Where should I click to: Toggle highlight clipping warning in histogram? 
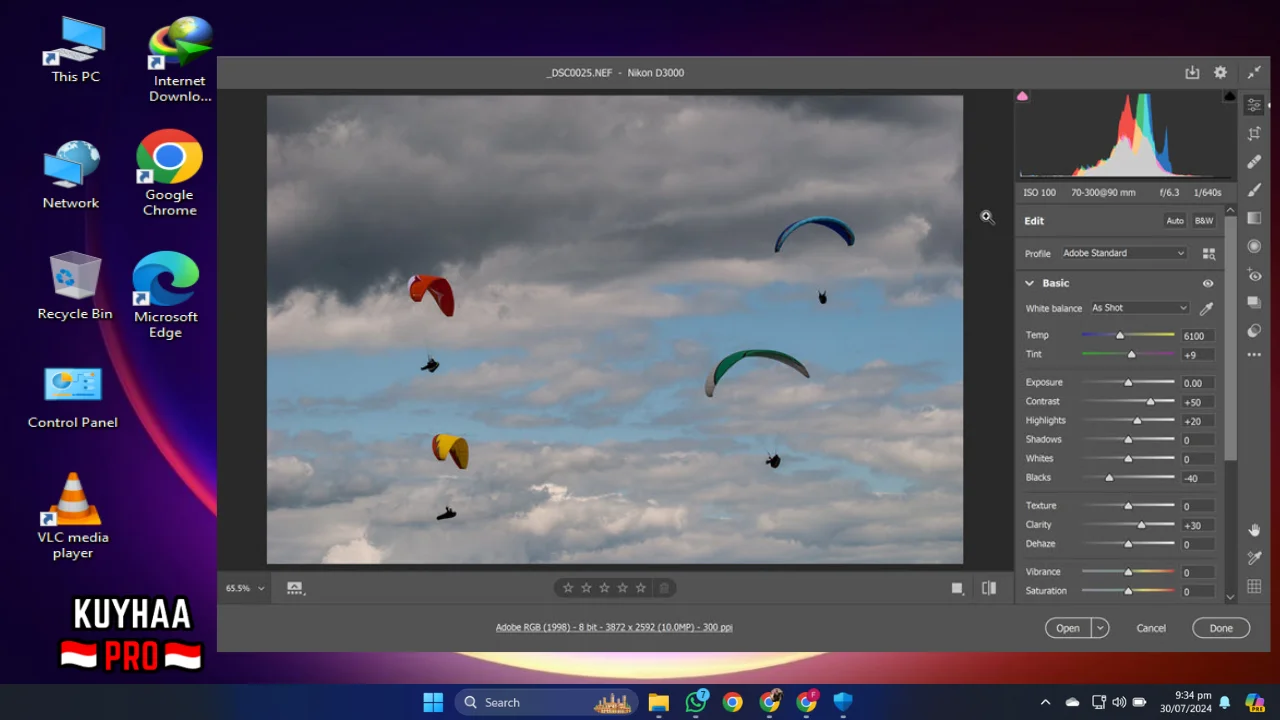[x=1230, y=96]
